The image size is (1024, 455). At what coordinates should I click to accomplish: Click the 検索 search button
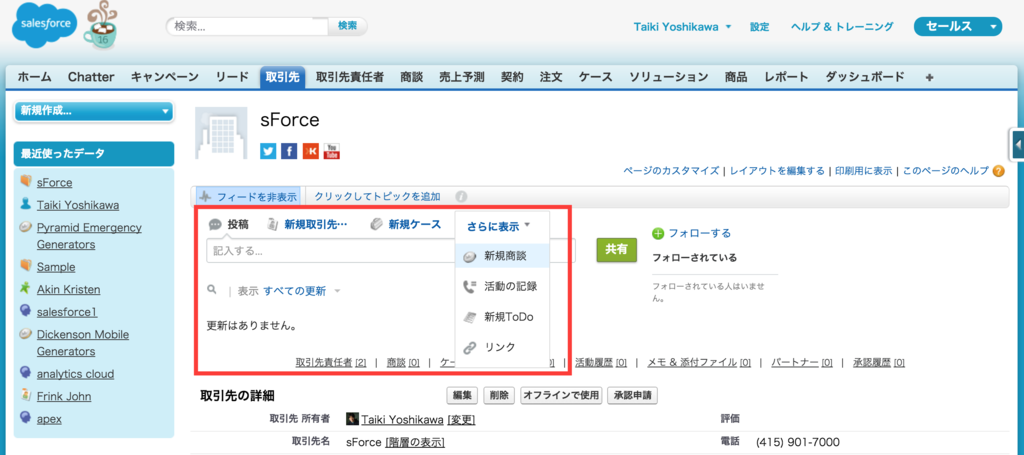click(347, 26)
